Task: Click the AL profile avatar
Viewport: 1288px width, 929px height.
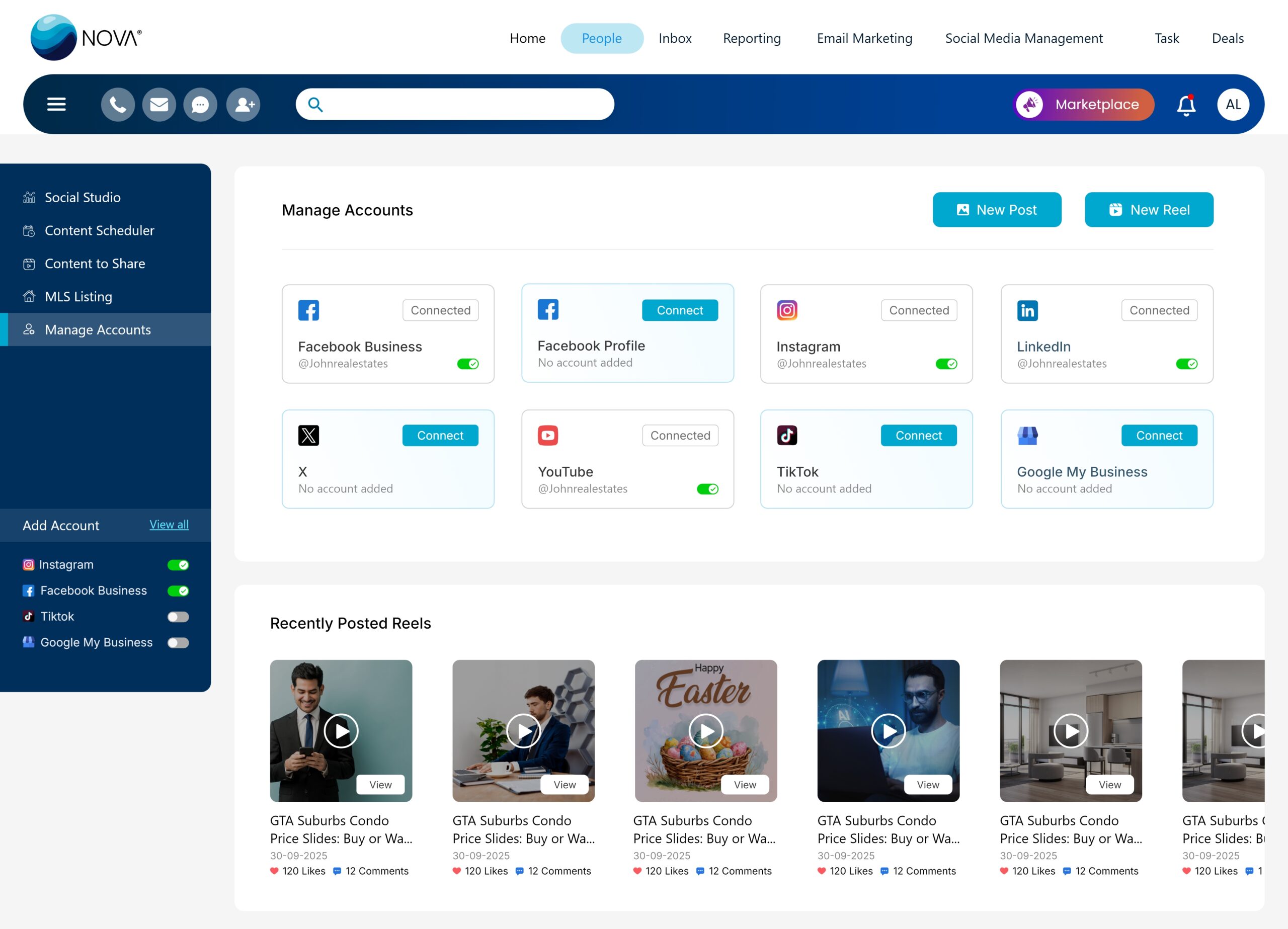Action: pyautogui.click(x=1233, y=105)
